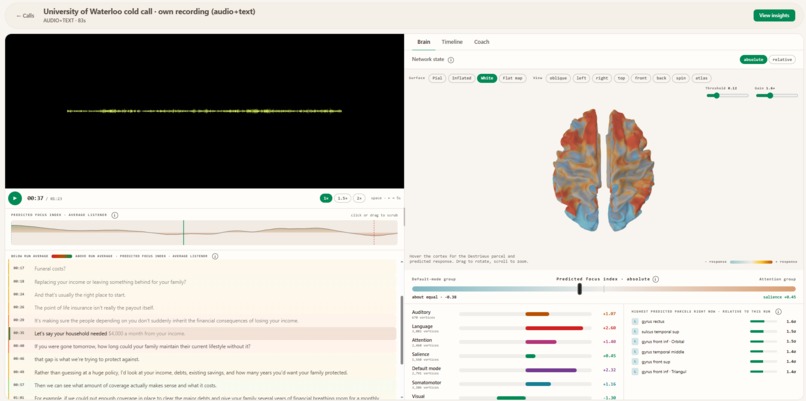This screenshot has width=806, height=401.
Task: Set view to oblique
Action: tap(558, 78)
